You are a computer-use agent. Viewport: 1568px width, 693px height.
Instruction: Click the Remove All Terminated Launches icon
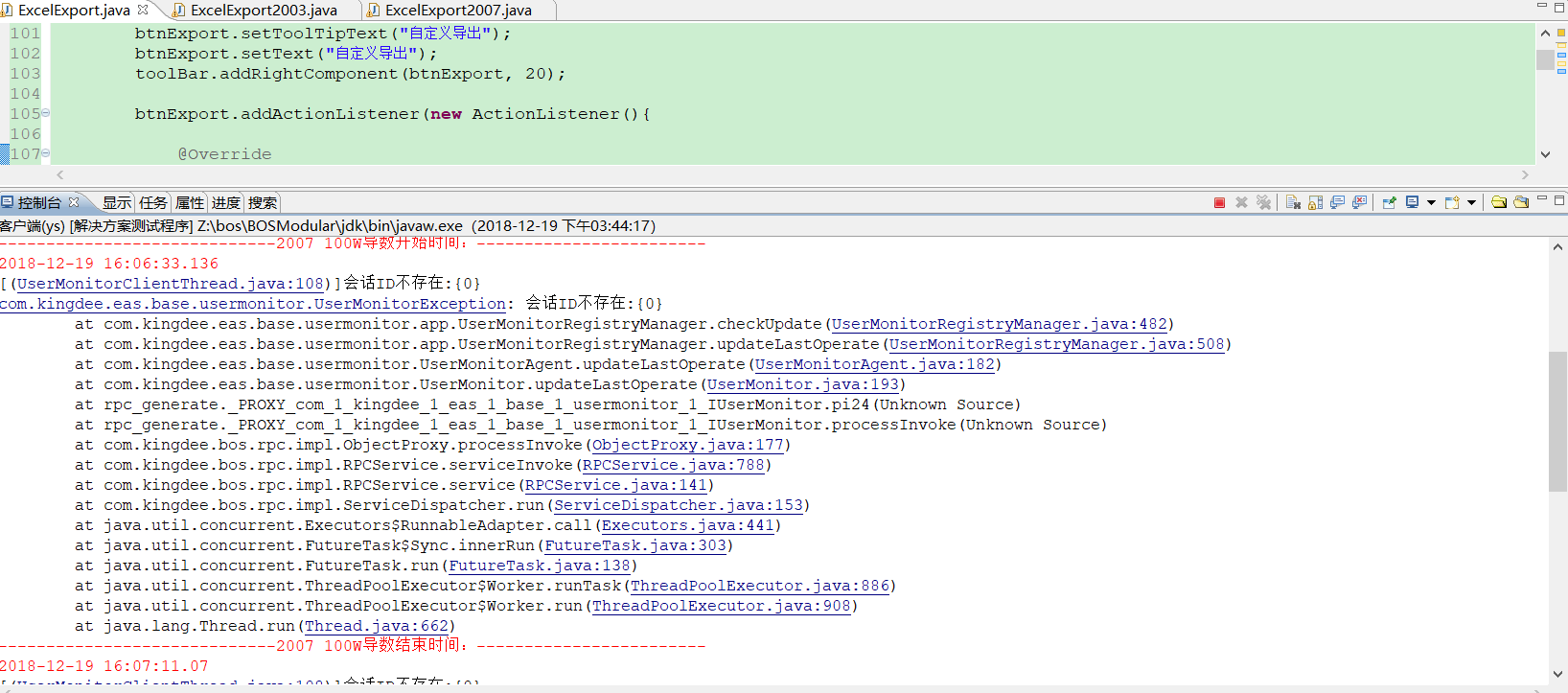1263,202
